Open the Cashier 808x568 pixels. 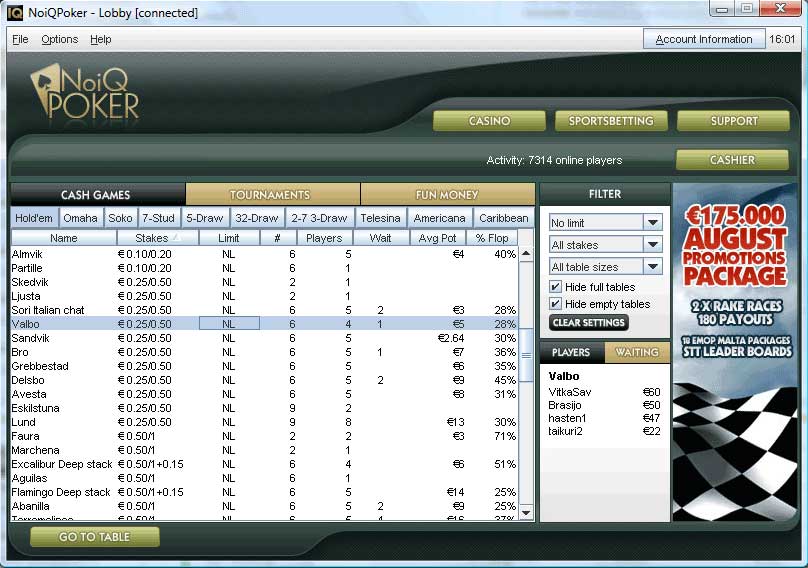732,160
